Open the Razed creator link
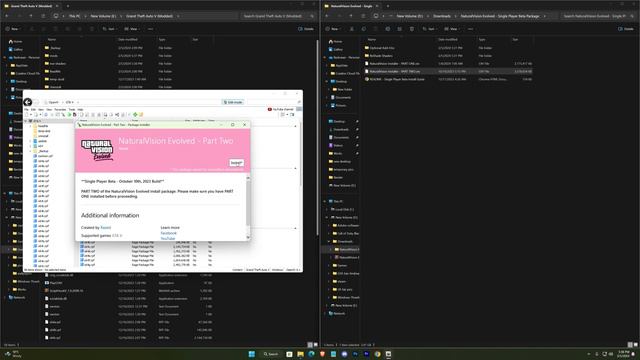 pos(105,228)
